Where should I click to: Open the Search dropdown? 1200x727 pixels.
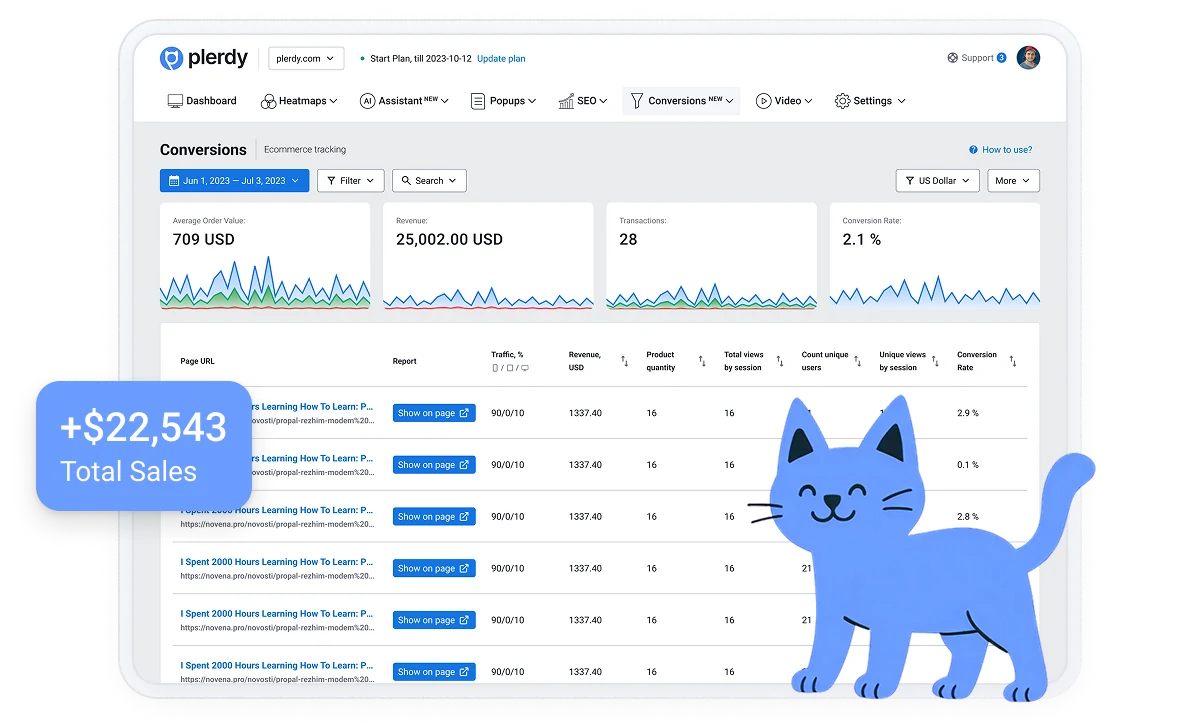point(429,181)
